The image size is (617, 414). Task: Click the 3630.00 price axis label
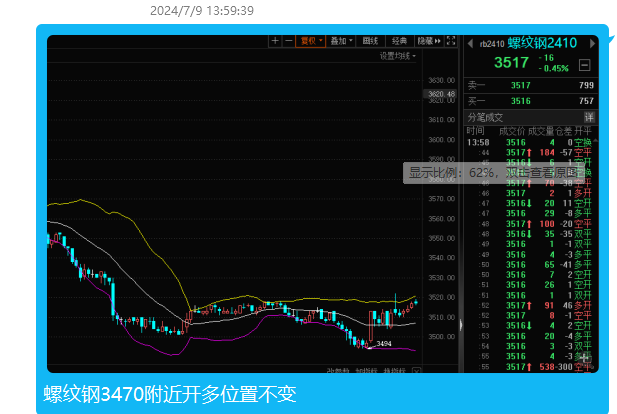(442, 80)
